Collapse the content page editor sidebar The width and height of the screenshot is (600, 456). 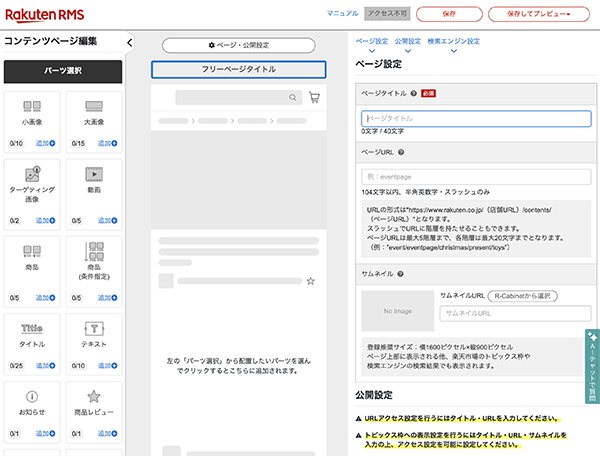coord(130,42)
